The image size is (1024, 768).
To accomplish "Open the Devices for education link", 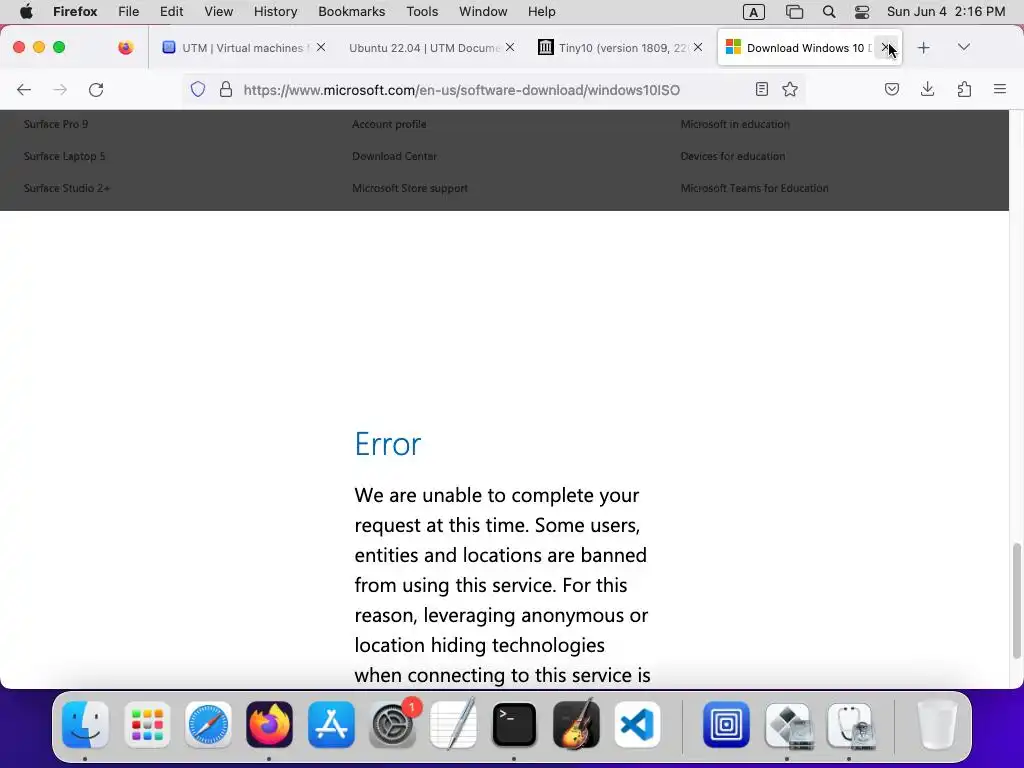I will pyautogui.click(x=733, y=156).
